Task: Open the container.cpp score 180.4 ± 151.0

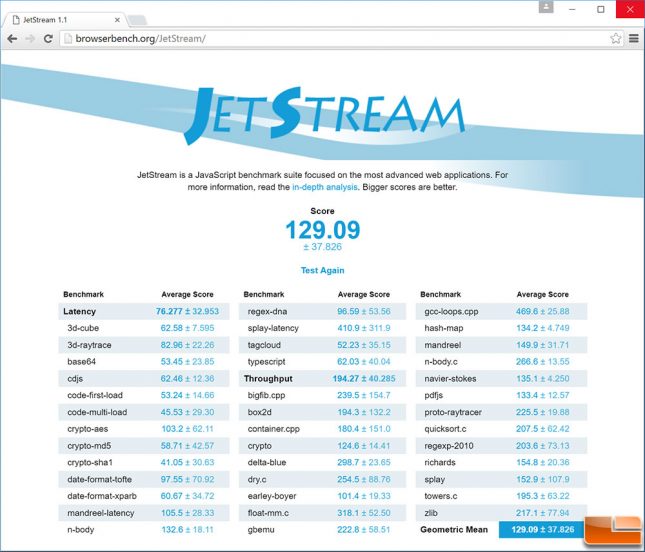Action: (x=364, y=429)
